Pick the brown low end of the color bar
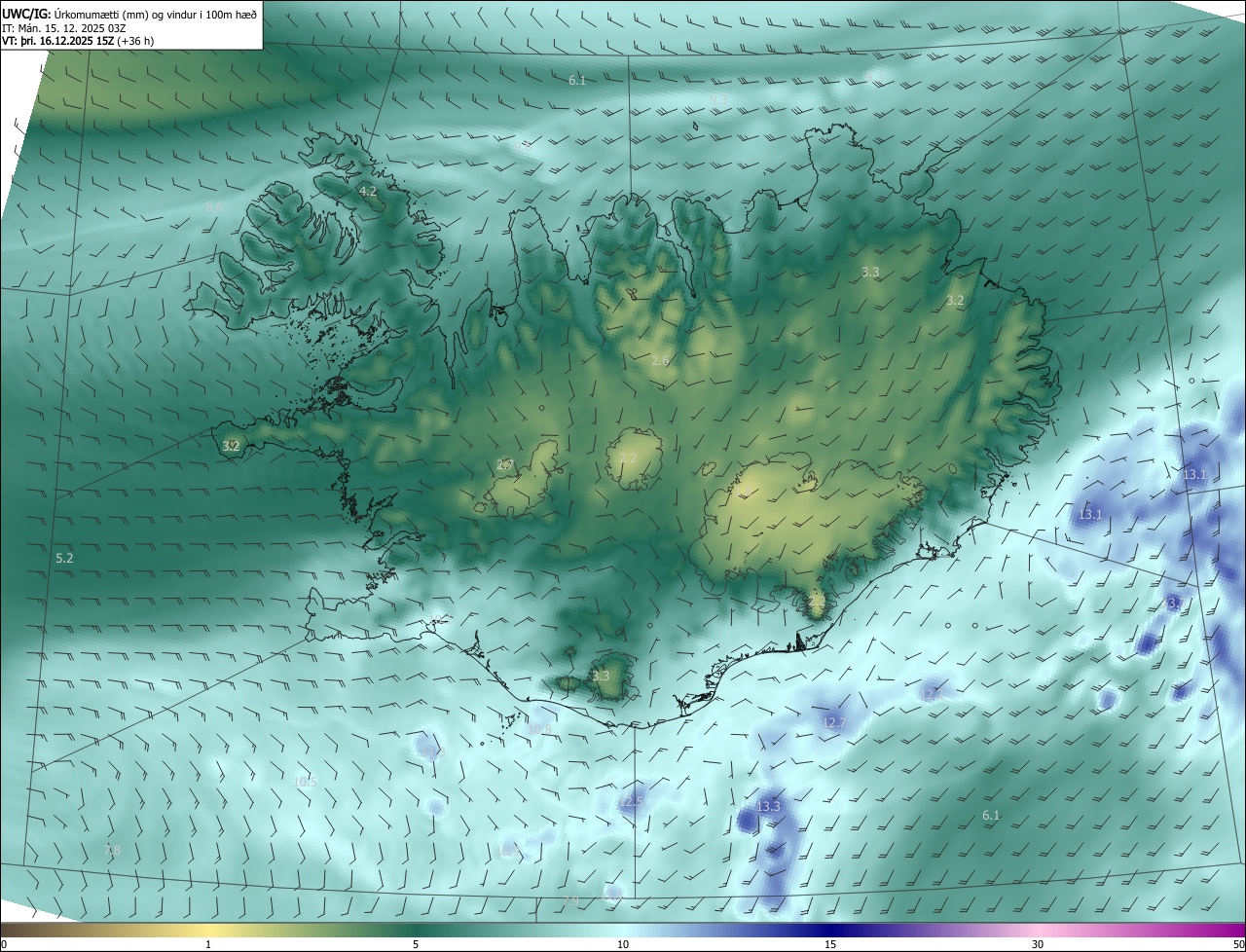Viewport: 1246px width, 952px height. [x=29, y=931]
